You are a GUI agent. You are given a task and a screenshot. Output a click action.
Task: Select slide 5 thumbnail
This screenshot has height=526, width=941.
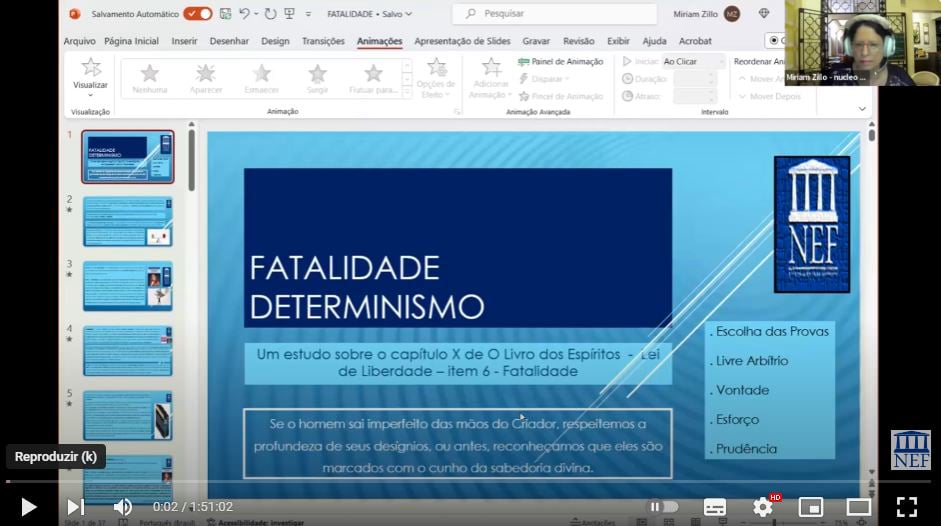128,416
